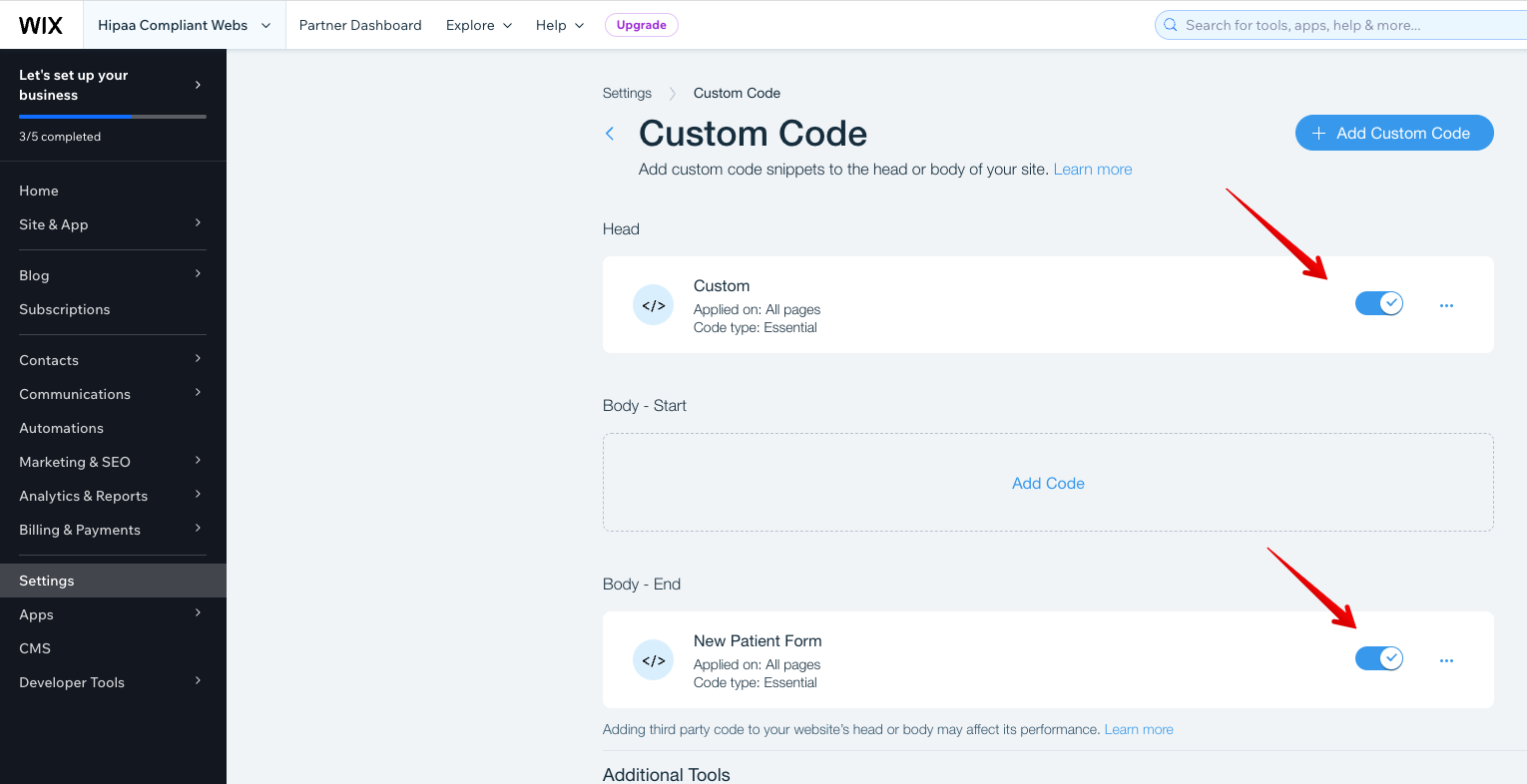Screen dimensions: 1527x784
Task: Open the Hipaa Compliant Webs site dropdown
Action: click(x=184, y=25)
